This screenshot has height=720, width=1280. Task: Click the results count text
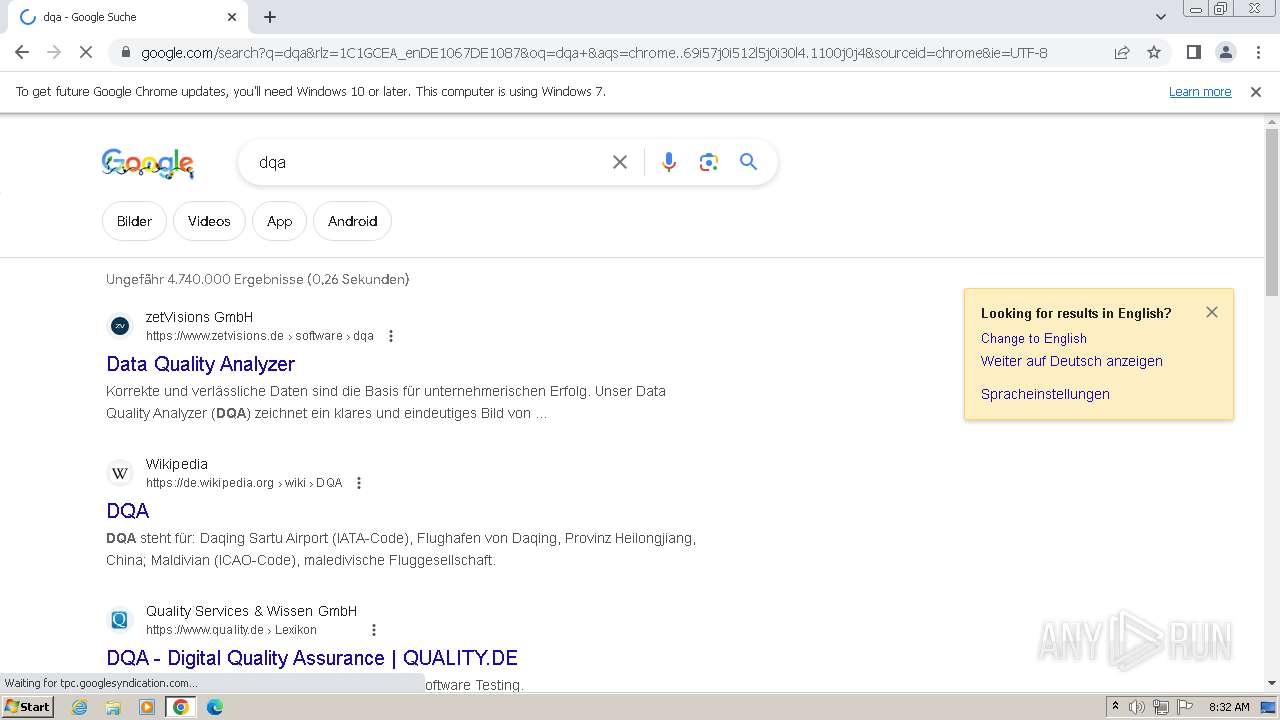click(x=257, y=280)
